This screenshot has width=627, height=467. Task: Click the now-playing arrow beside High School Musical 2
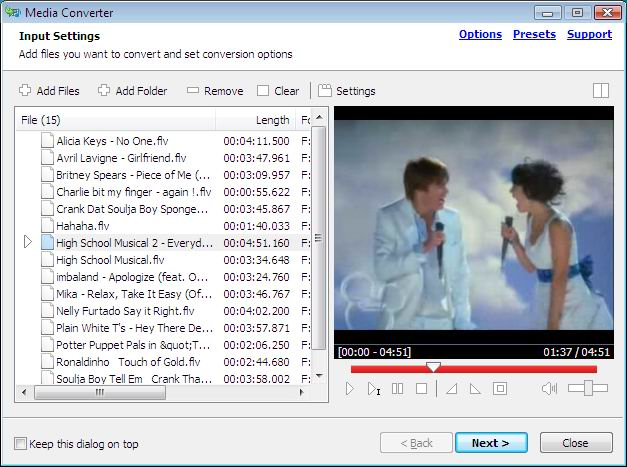[x=28, y=242]
